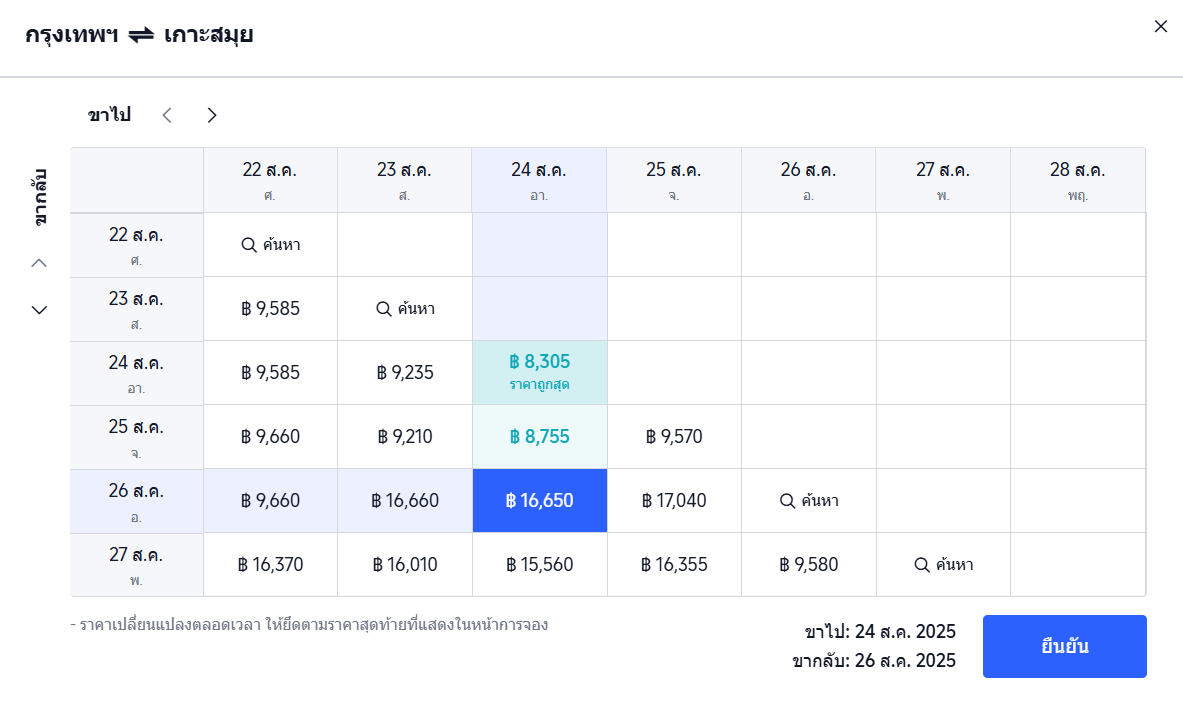Pick the ฿ 9,235 fare

tap(405, 372)
